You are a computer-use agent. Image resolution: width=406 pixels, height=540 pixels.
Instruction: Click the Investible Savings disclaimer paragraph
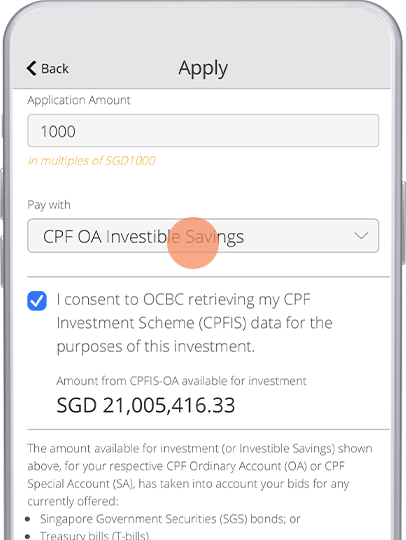(200, 475)
